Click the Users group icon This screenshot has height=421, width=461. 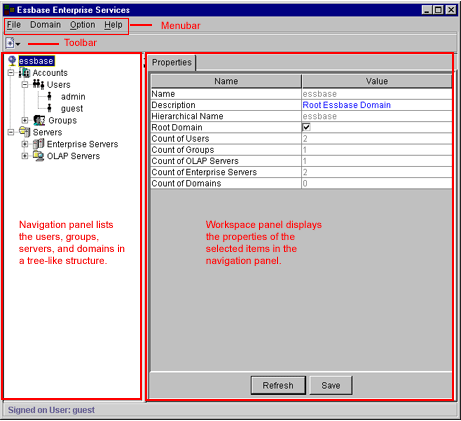pos(38,84)
